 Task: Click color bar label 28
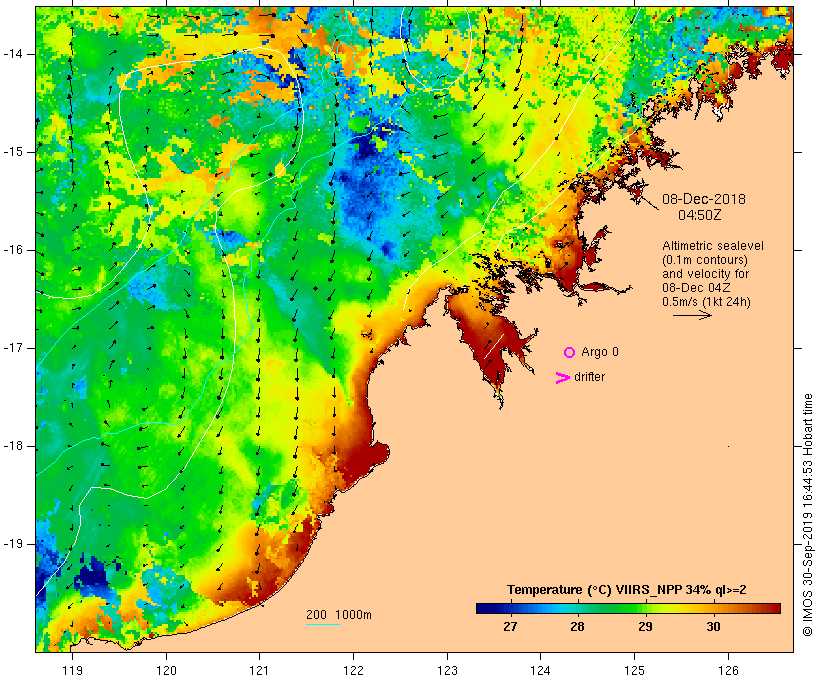[x=577, y=627]
